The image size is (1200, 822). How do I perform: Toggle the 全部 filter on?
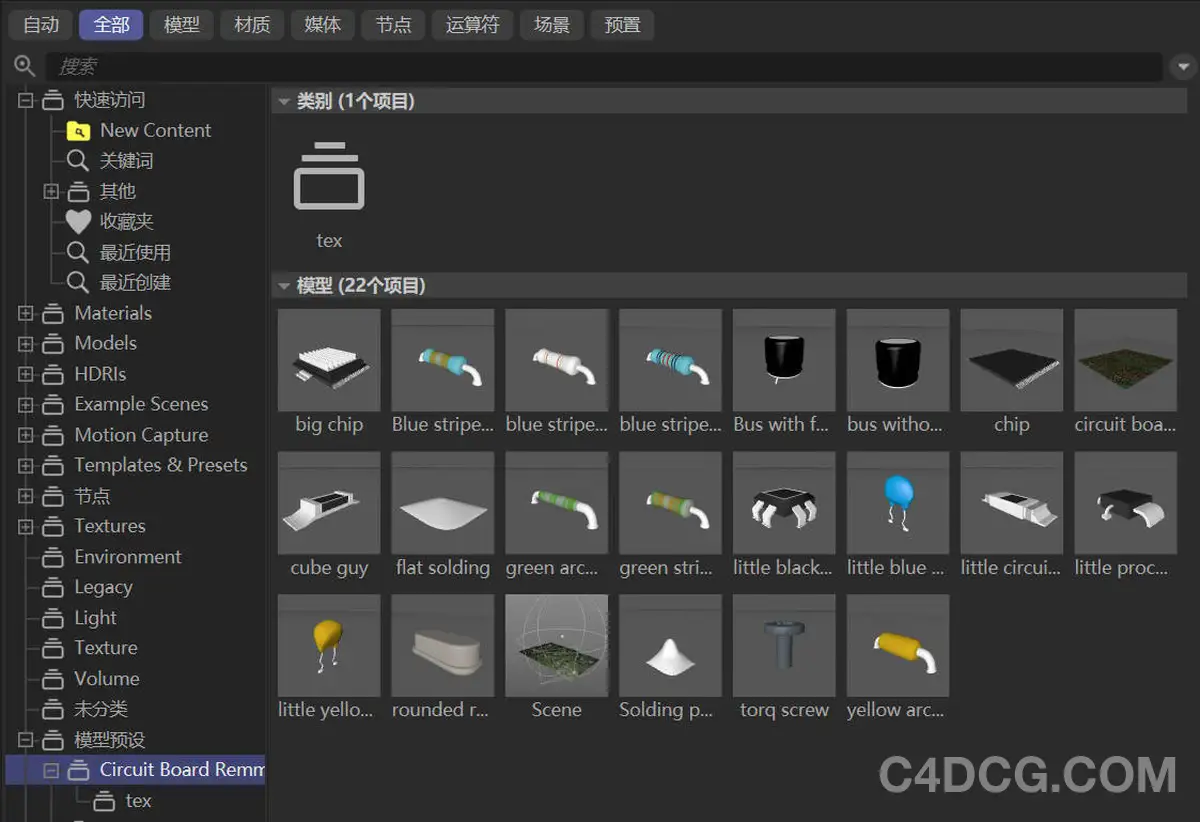click(111, 25)
